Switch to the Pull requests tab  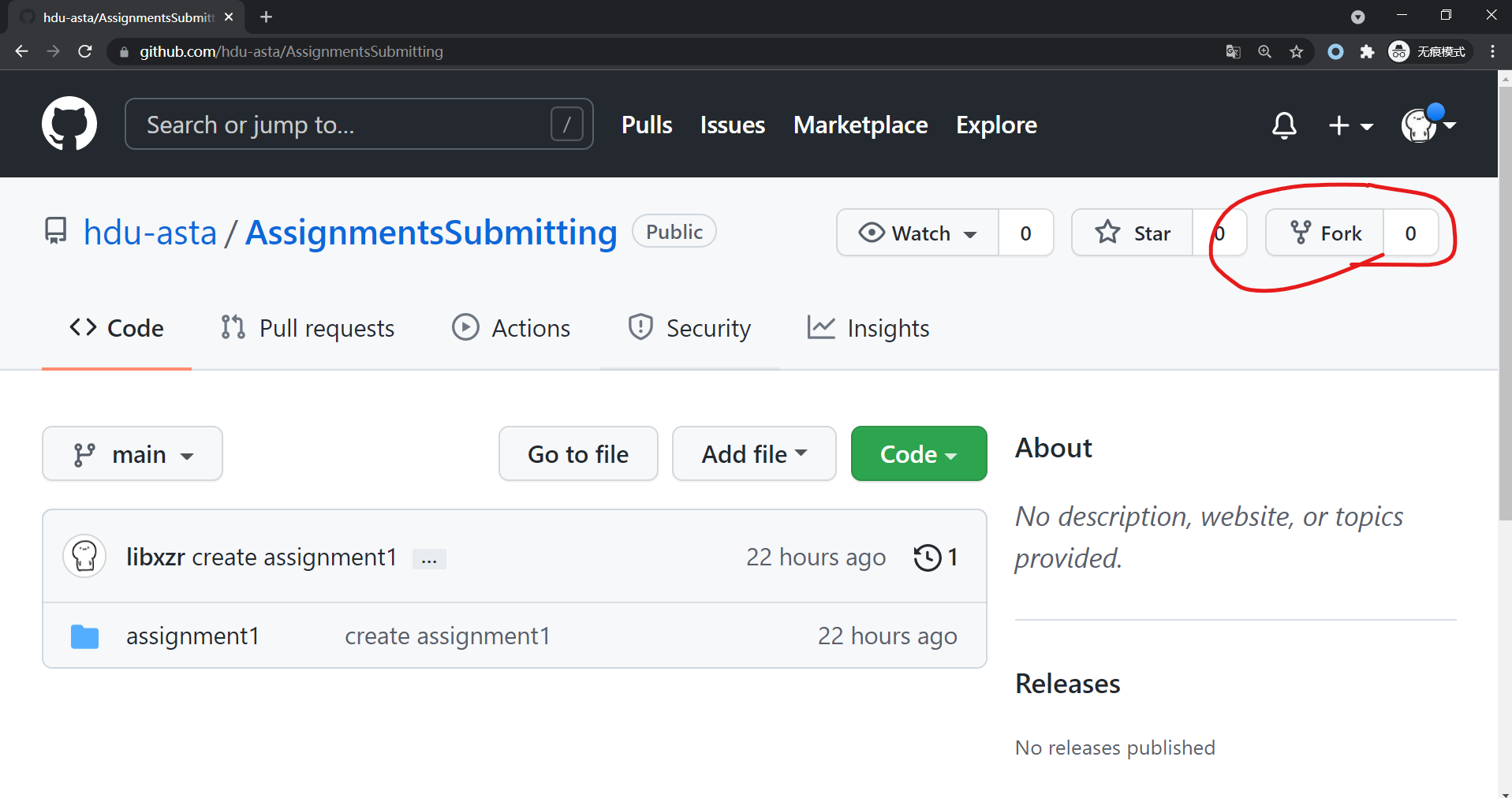308,328
